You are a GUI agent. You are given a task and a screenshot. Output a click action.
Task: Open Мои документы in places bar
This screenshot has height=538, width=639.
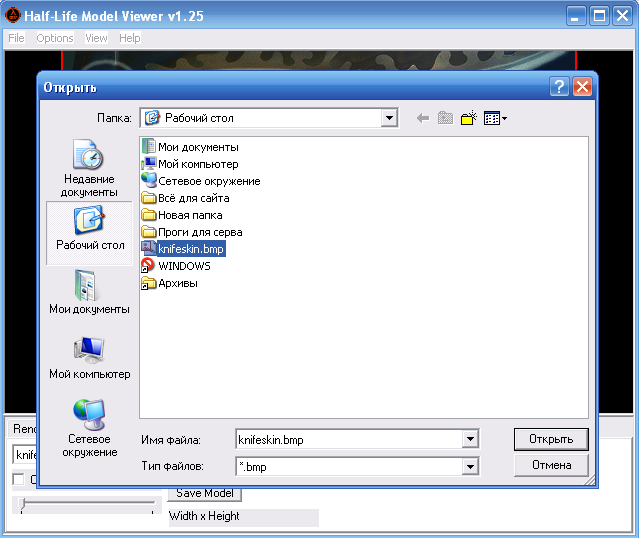click(x=89, y=293)
